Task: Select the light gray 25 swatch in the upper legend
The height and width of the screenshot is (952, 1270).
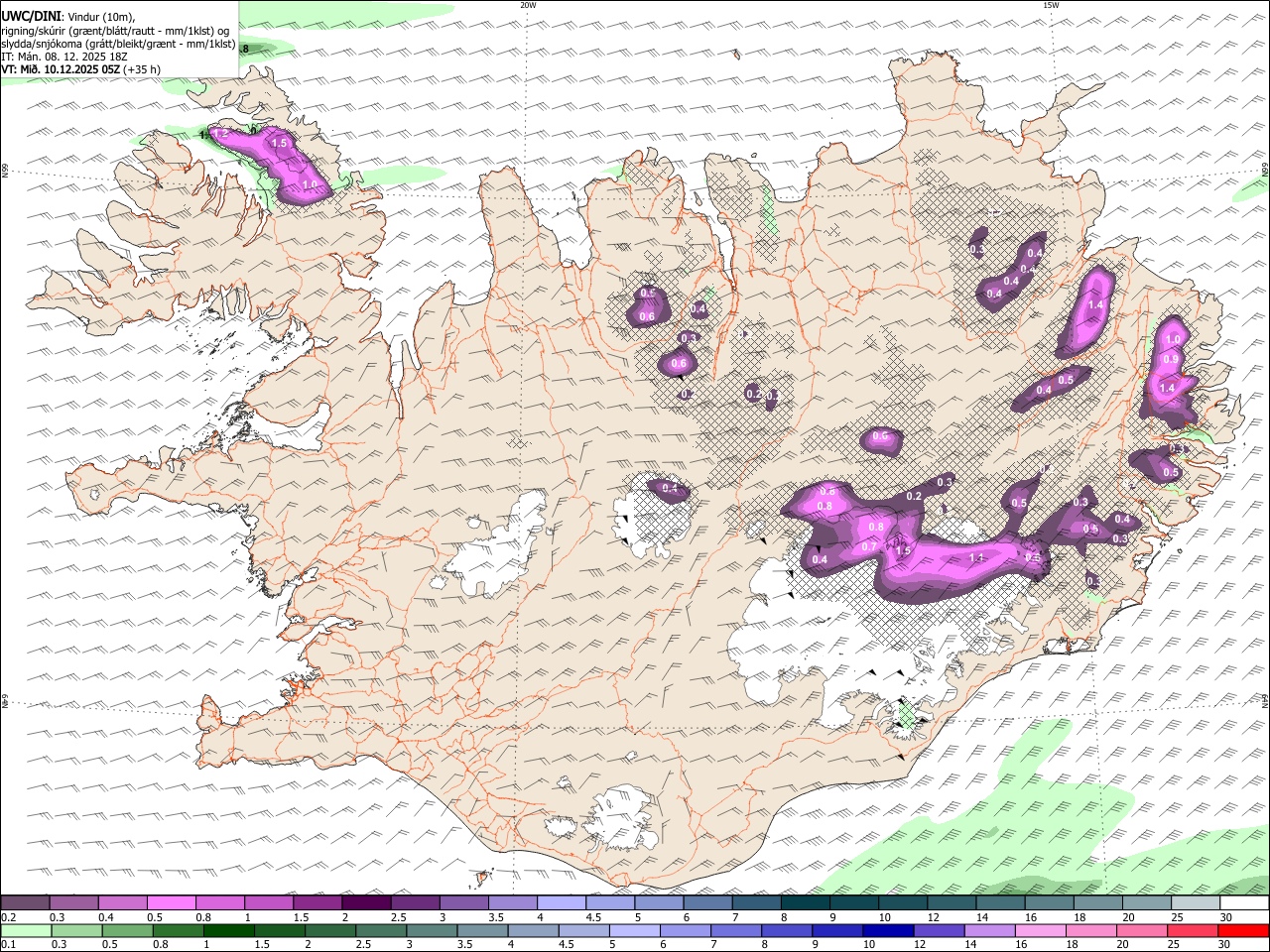Action: pyautogui.click(x=1196, y=902)
